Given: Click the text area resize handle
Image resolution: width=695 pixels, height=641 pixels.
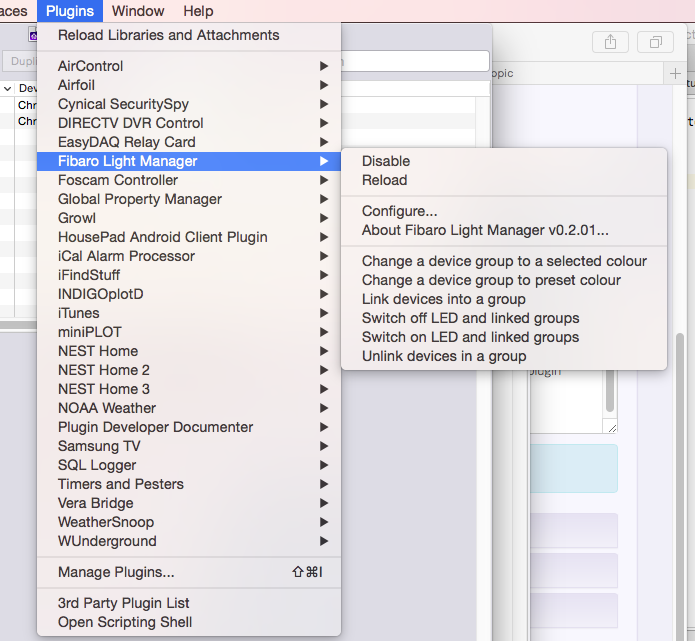Looking at the screenshot, I should (612, 428).
